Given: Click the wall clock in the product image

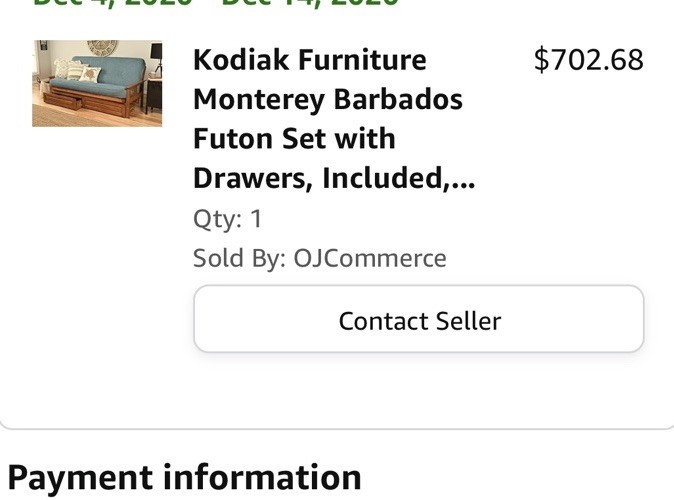Looking at the screenshot, I should pos(102,47).
